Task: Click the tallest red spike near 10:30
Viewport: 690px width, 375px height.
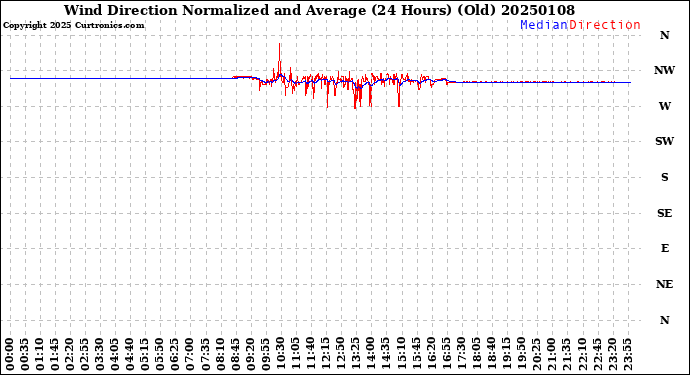Action: (279, 59)
